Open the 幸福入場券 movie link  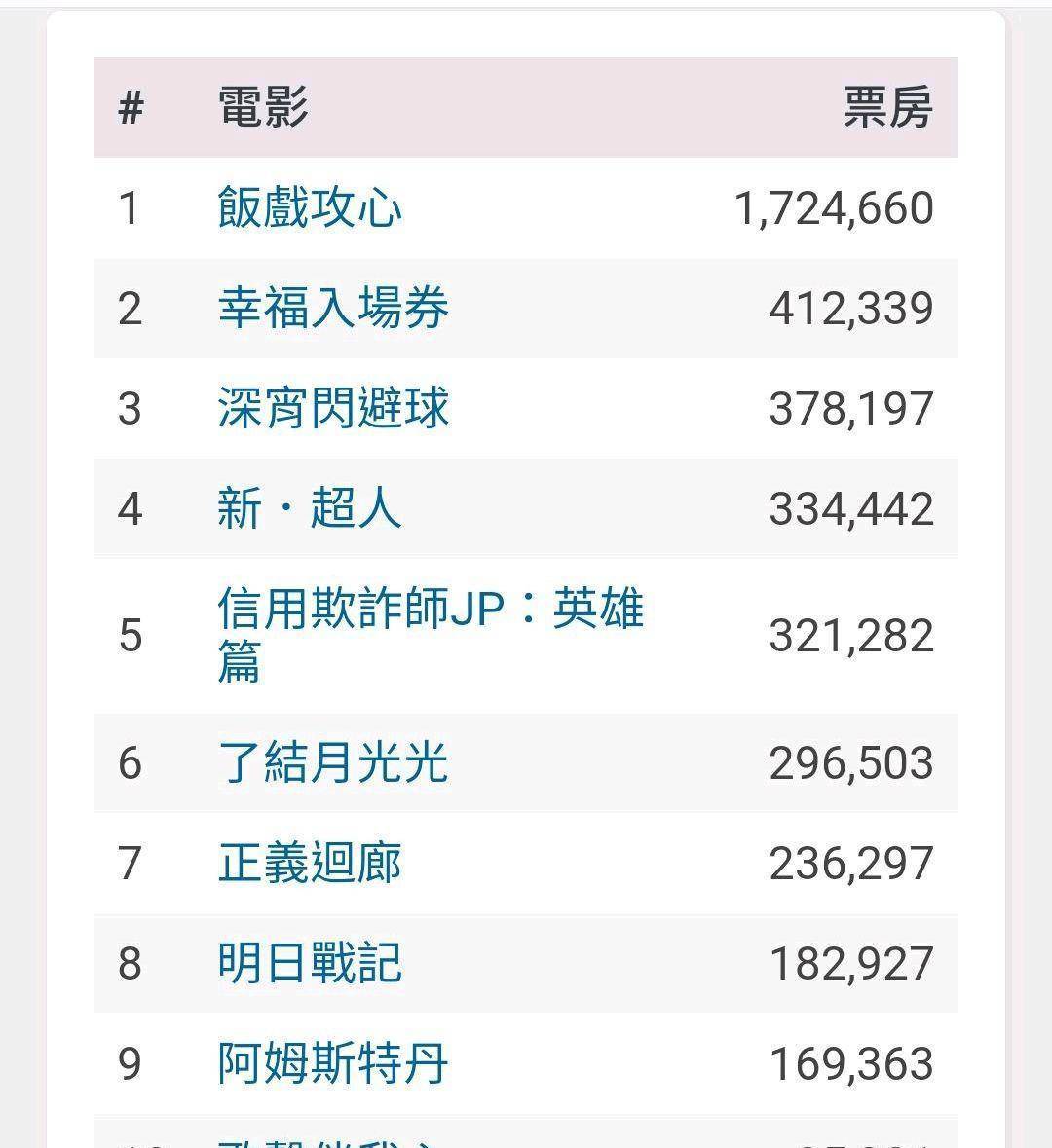pos(333,309)
